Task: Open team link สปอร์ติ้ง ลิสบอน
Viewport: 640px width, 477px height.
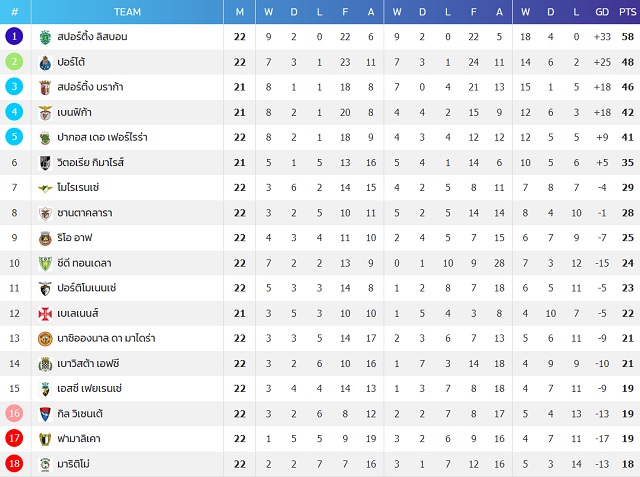Action: (x=92, y=37)
